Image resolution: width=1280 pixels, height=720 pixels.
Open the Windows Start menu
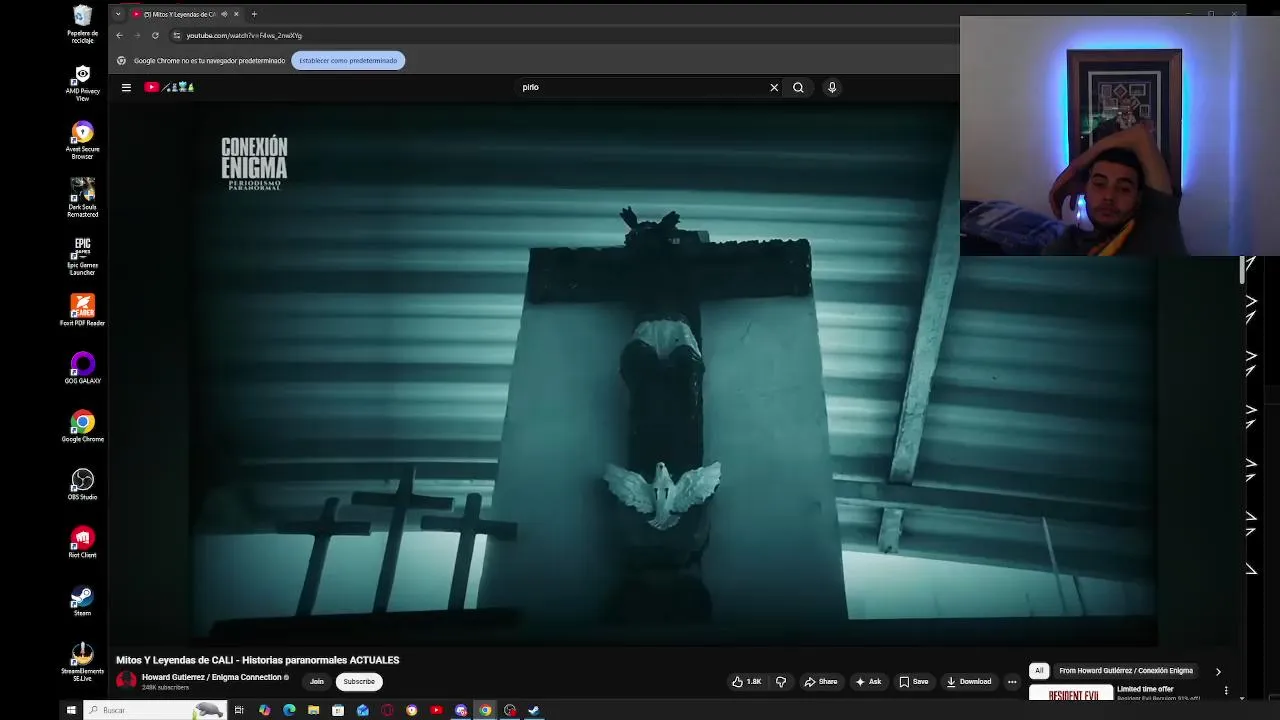(x=71, y=710)
